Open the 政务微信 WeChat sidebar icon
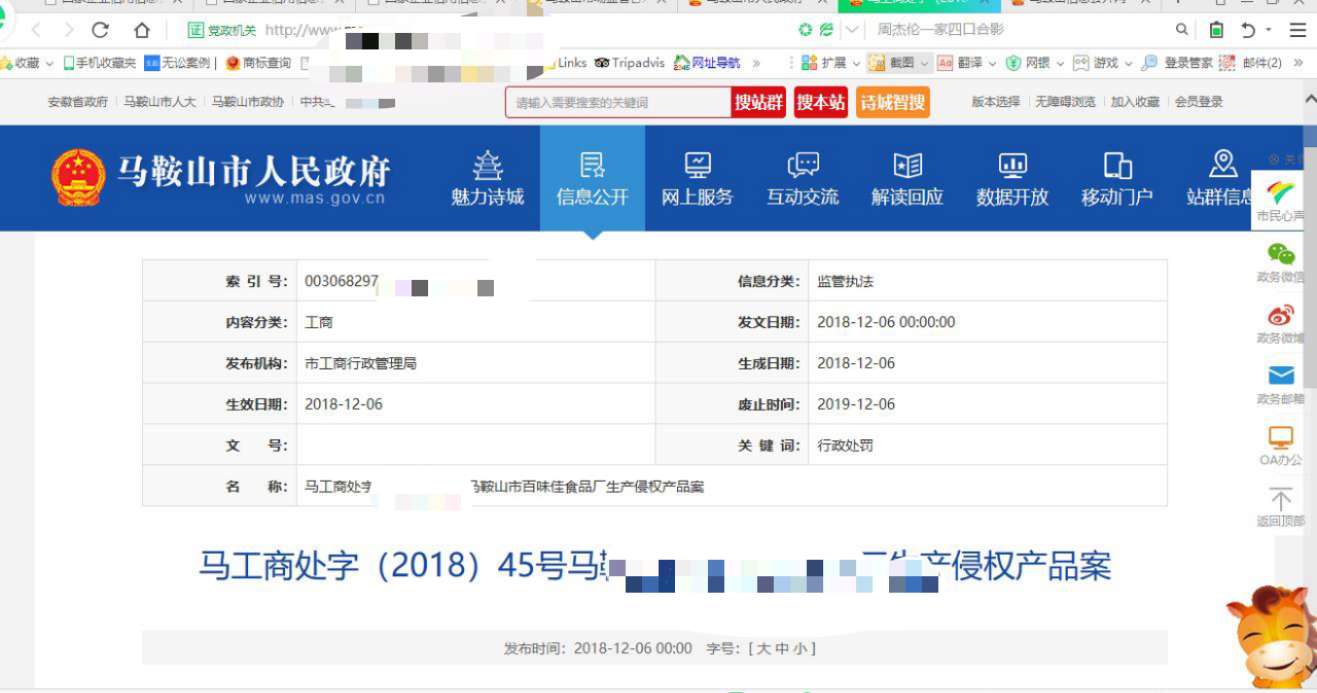The height and width of the screenshot is (693, 1317). [x=1283, y=255]
